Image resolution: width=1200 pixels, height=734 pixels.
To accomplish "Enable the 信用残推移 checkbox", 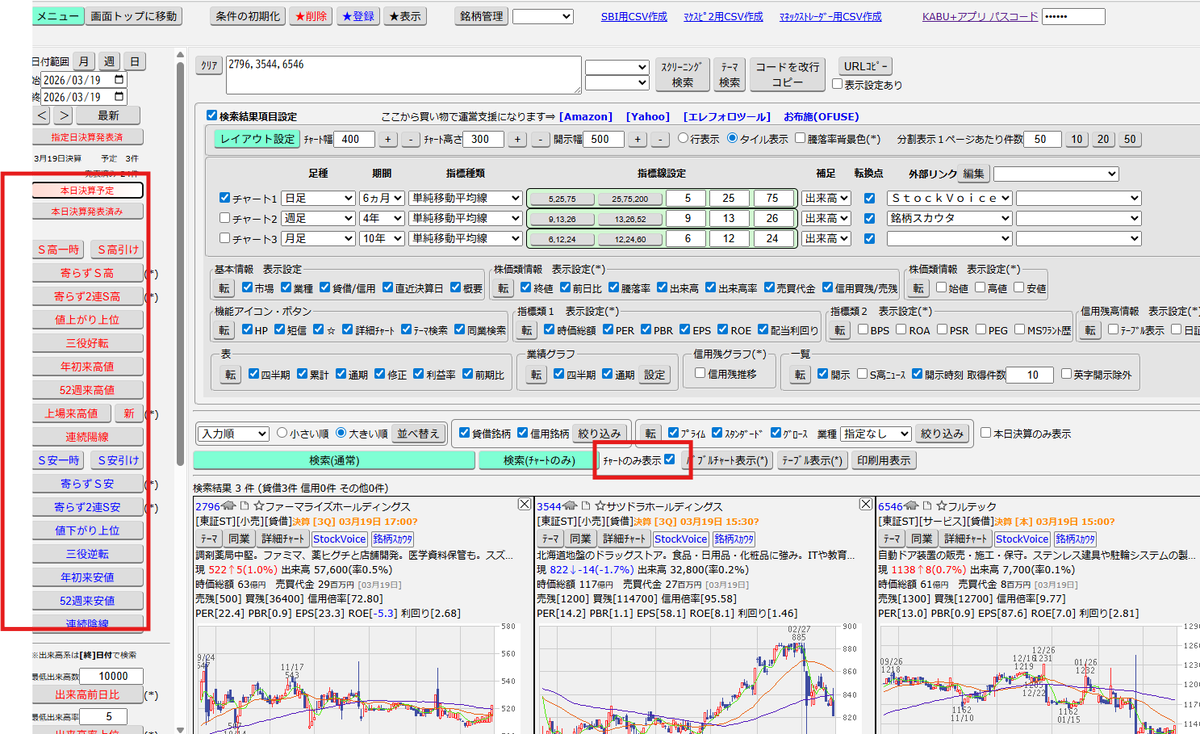I will point(702,373).
